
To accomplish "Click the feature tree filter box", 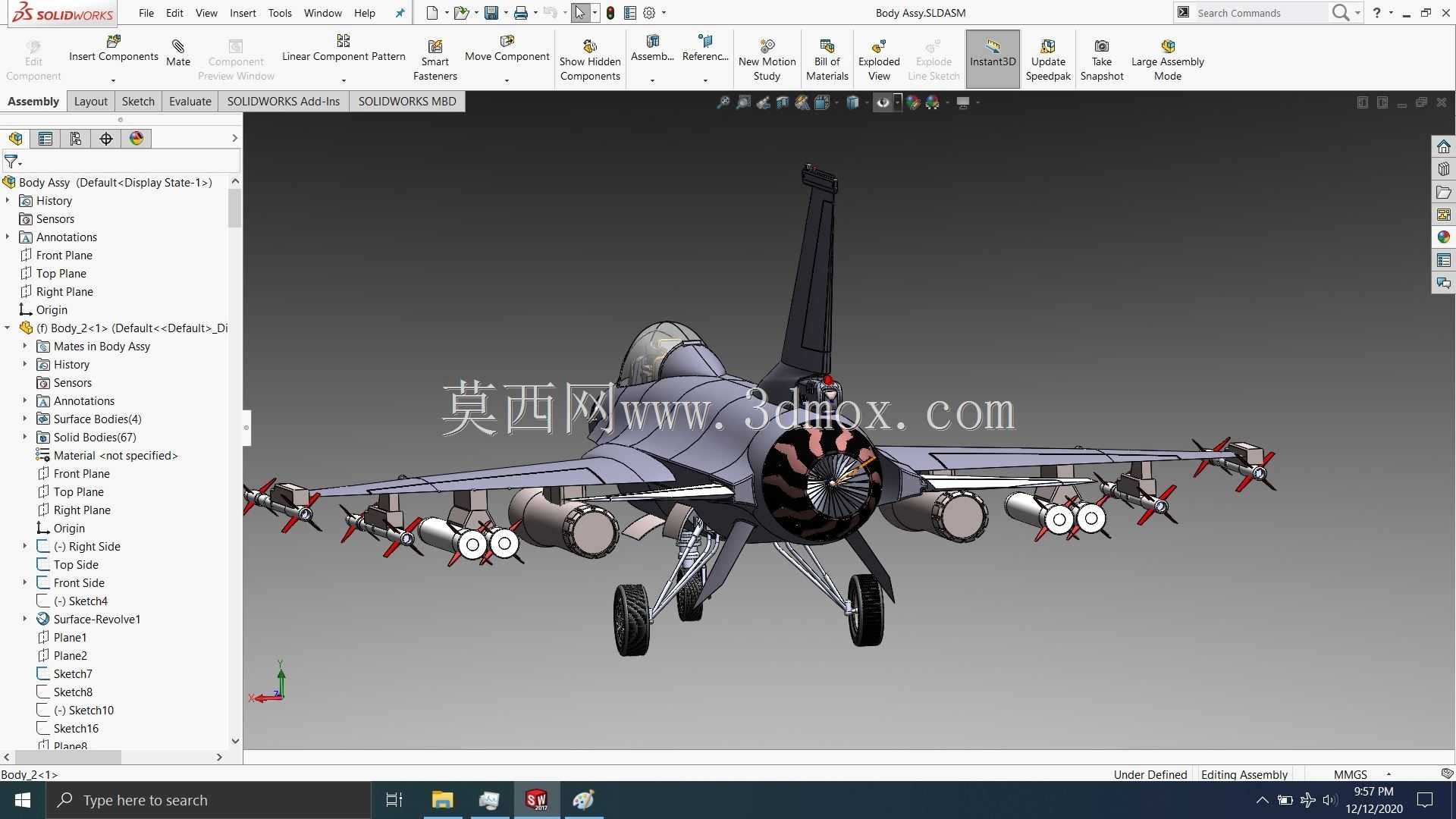I will 121,161.
